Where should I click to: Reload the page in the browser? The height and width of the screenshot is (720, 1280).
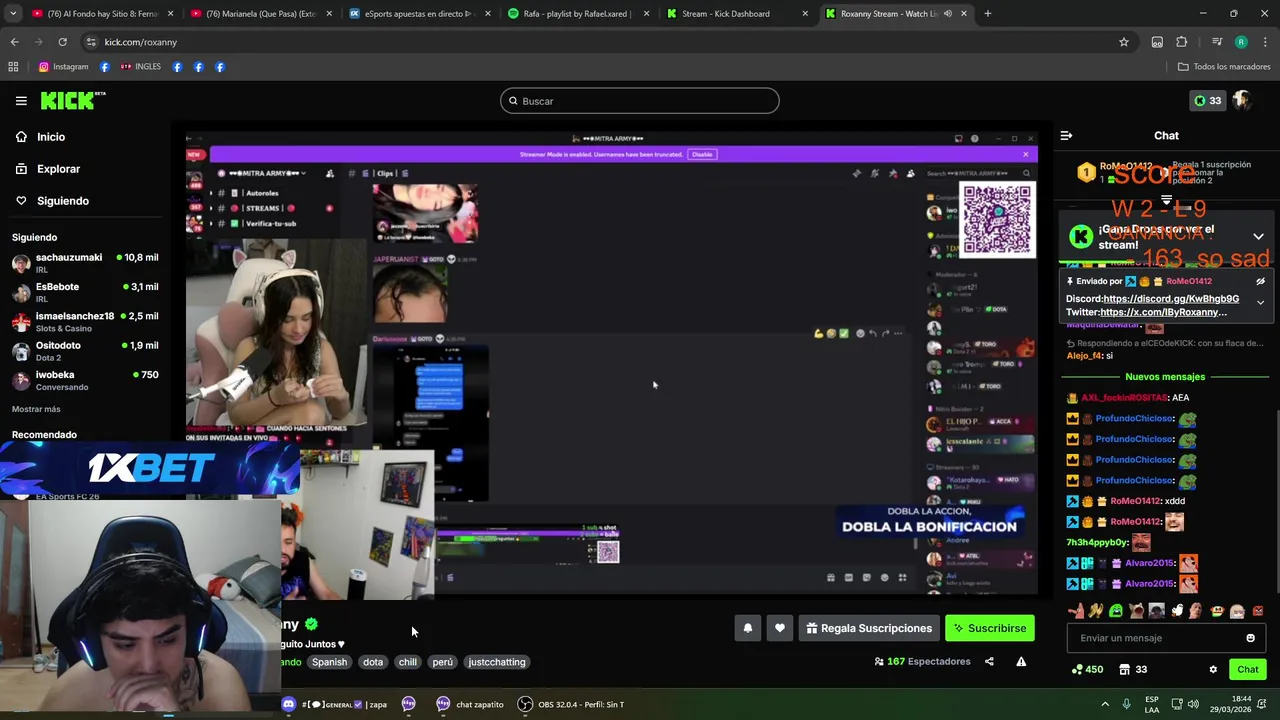pyautogui.click(x=62, y=42)
